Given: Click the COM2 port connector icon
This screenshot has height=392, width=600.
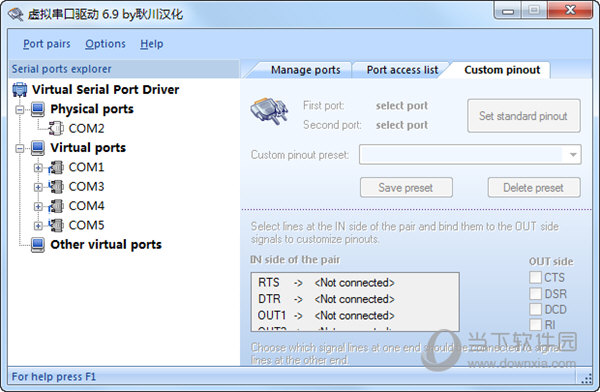Looking at the screenshot, I should pos(56,128).
